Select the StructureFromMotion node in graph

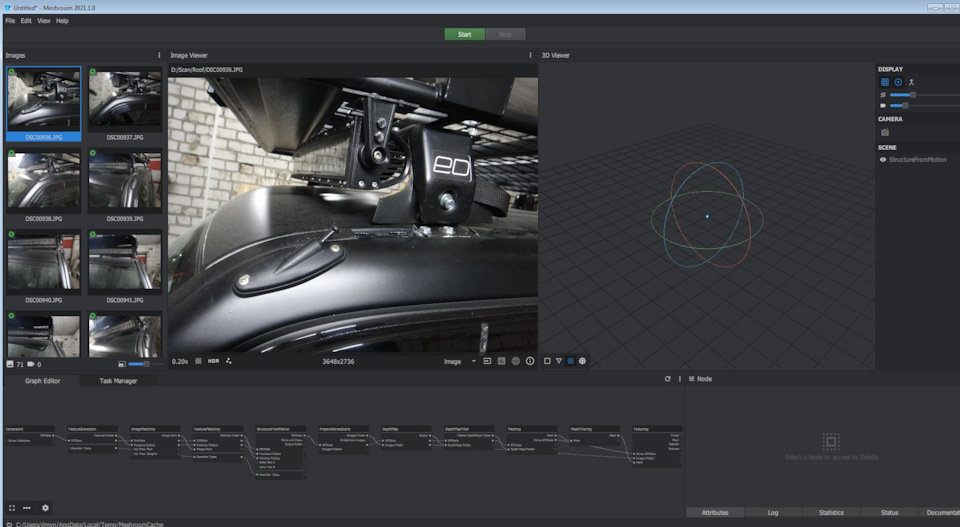280,452
